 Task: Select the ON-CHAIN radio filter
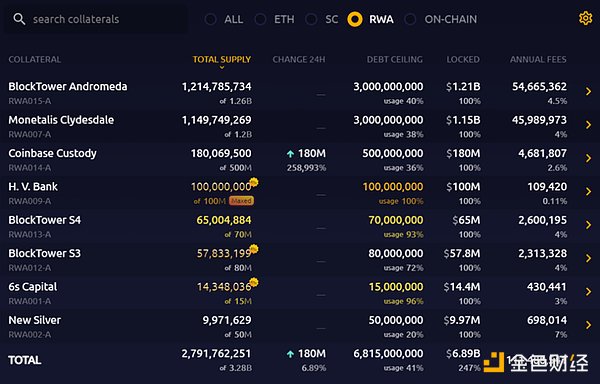point(410,19)
